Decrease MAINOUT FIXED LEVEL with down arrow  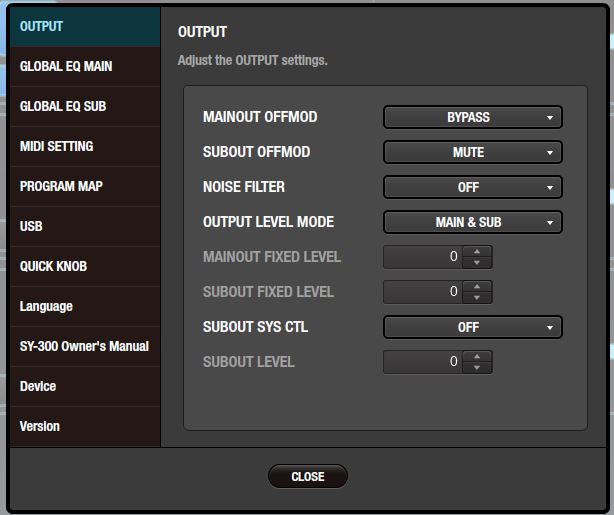click(477, 262)
